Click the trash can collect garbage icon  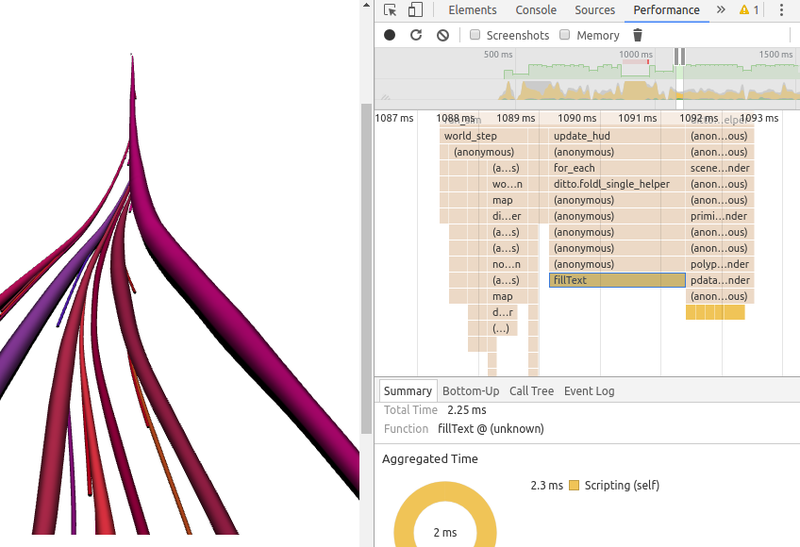click(638, 35)
